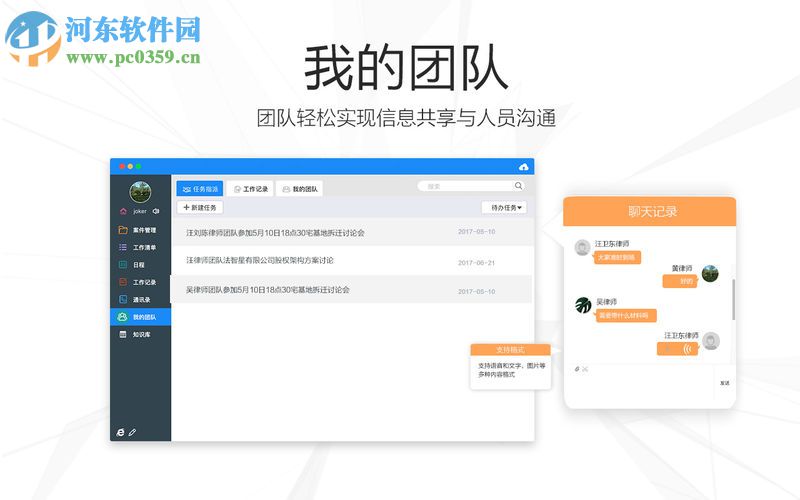Click the first orange message bubble from 汪卫东律师

pyautogui.click(x=617, y=258)
